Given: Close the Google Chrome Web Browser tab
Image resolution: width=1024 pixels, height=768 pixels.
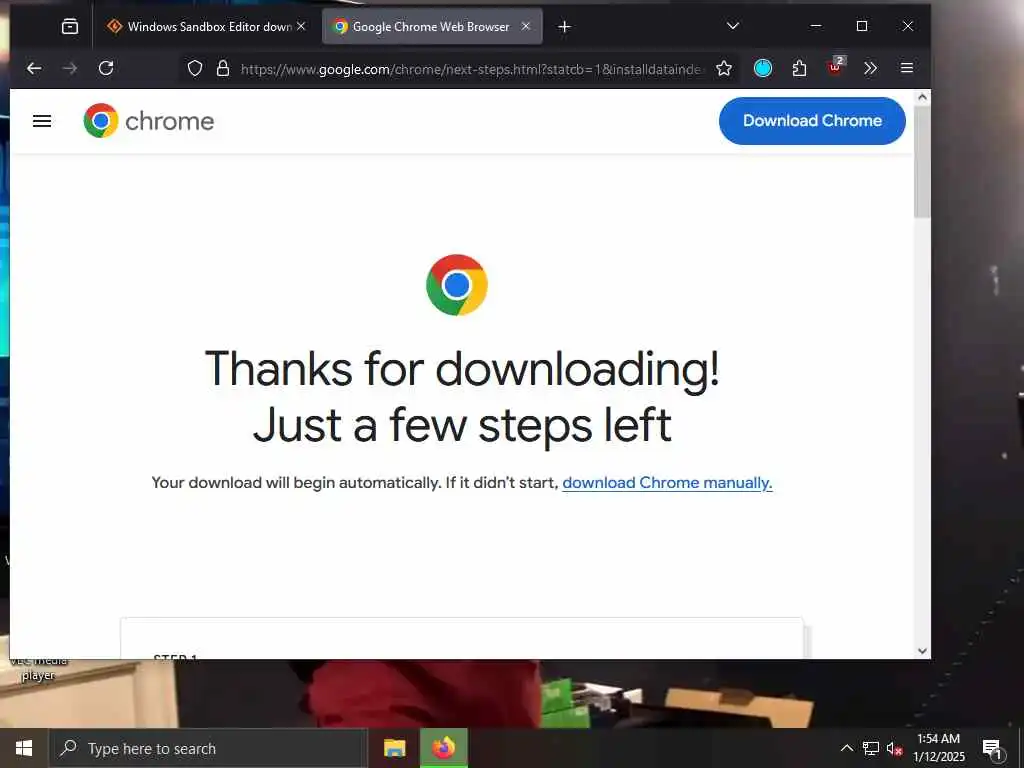Looking at the screenshot, I should coord(526,26).
